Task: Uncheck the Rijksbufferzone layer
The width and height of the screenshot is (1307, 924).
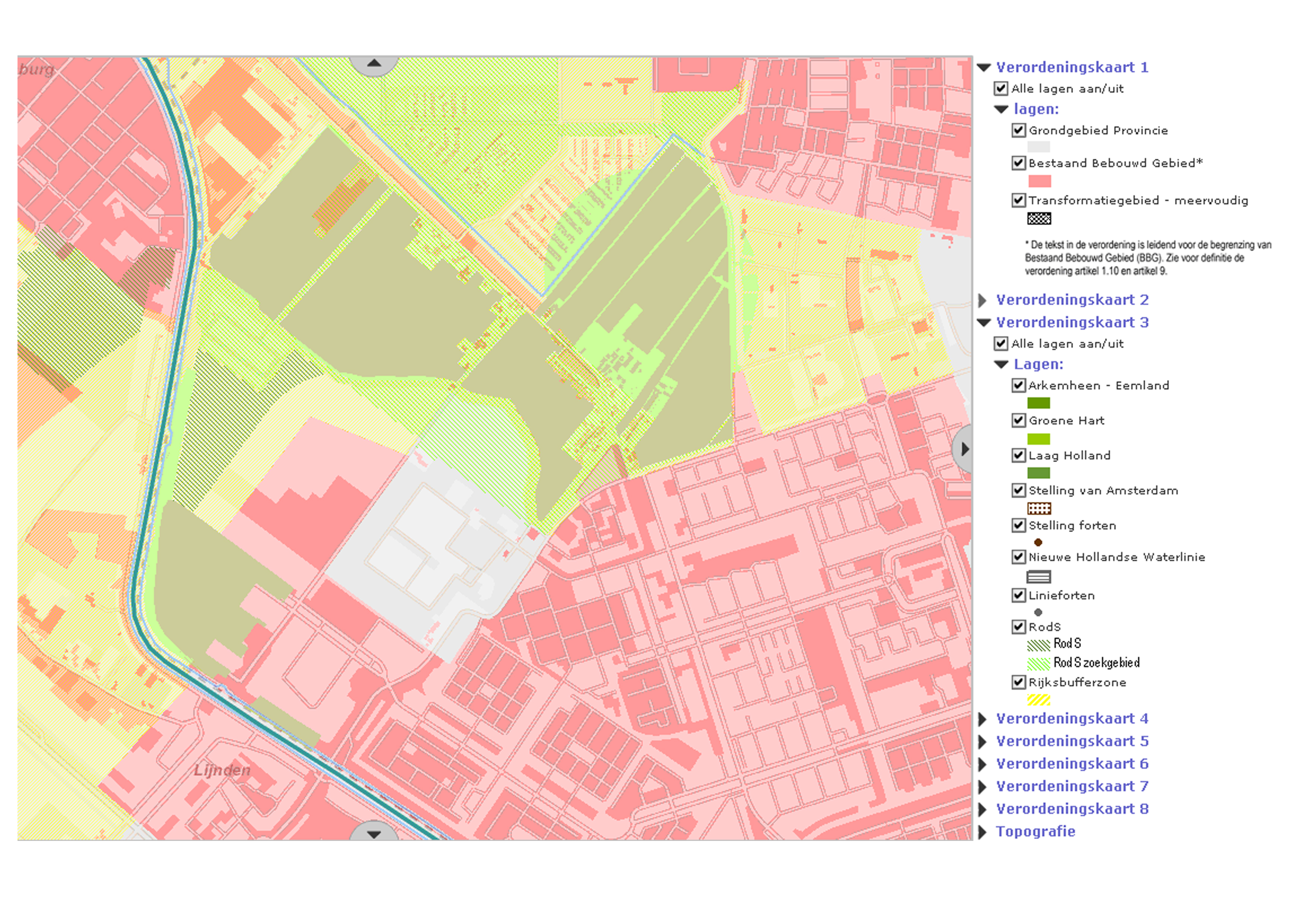Action: coord(1018,682)
